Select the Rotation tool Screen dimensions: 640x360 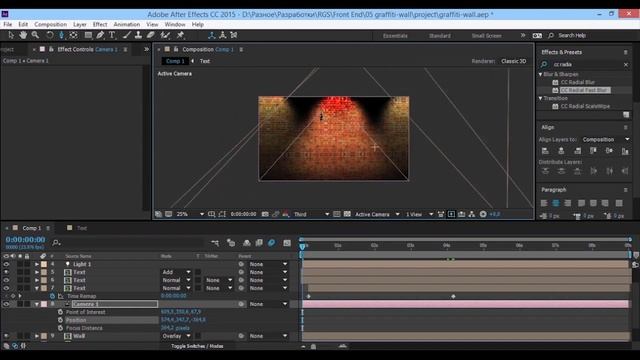point(50,35)
